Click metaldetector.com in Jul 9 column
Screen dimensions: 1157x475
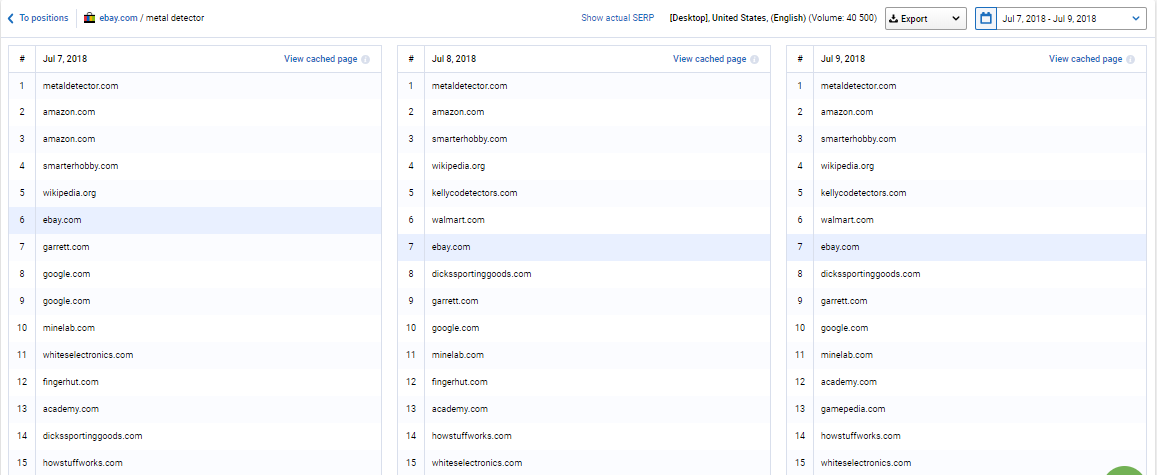click(x=858, y=86)
